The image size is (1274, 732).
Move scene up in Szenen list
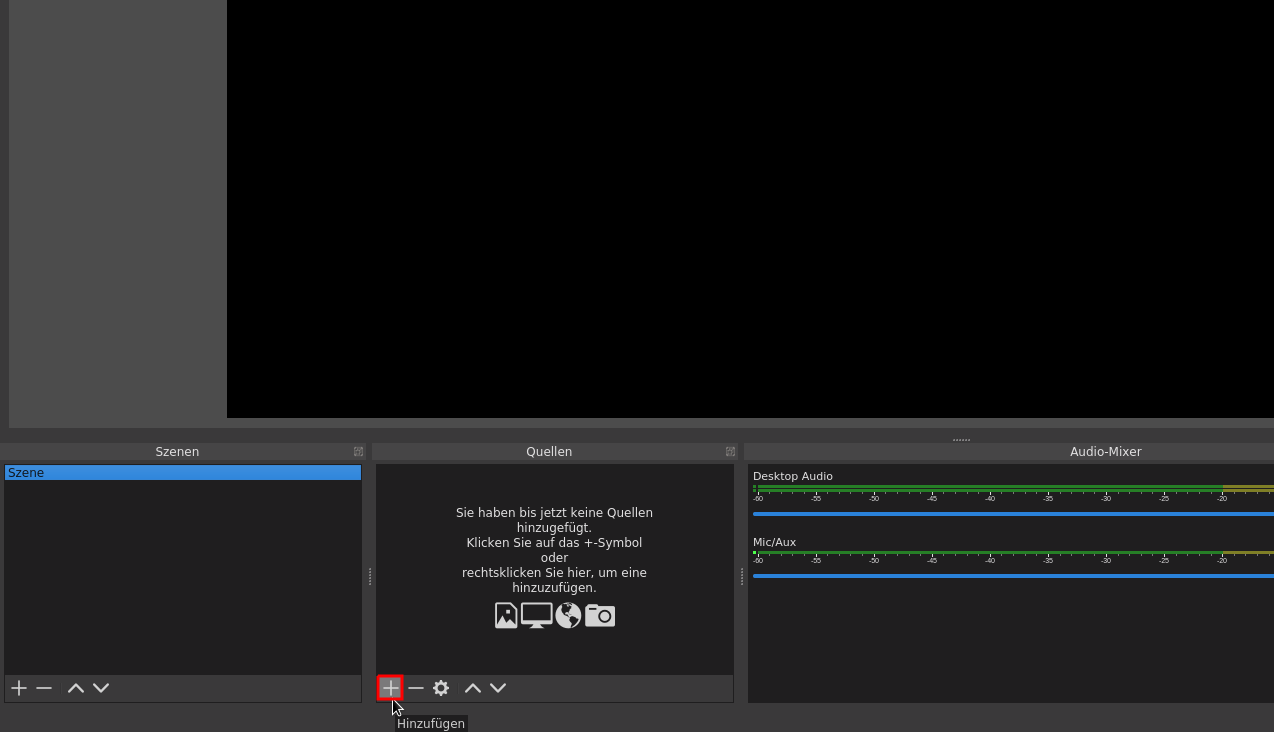click(75, 688)
